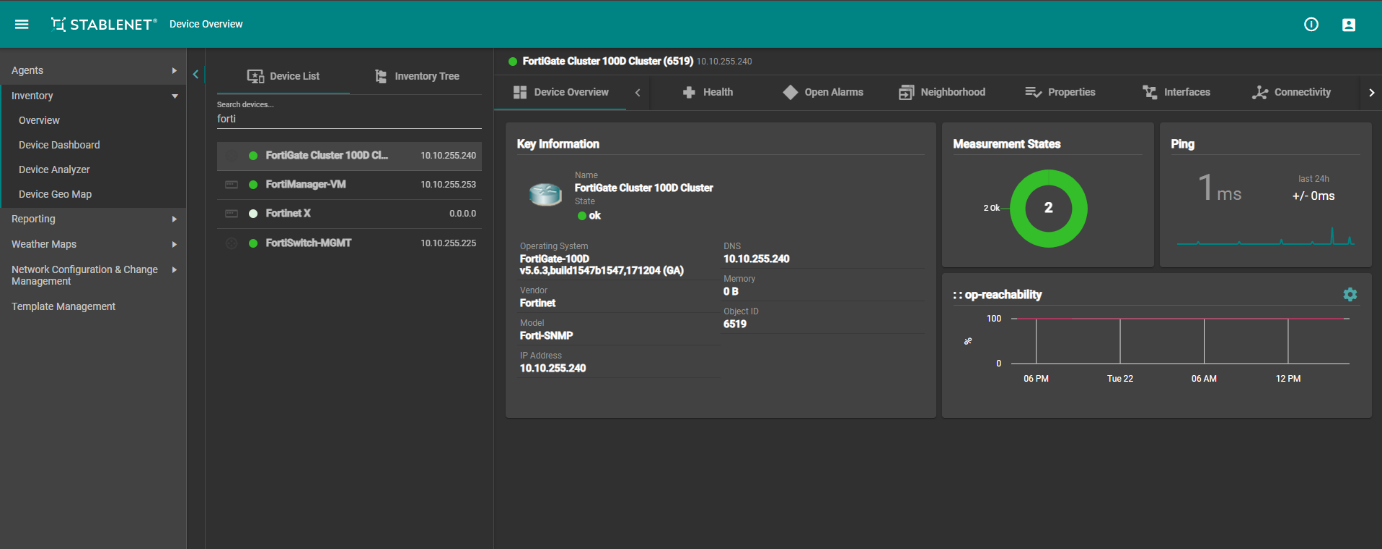
Task: Click the router device image in Key Information
Action: tap(546, 195)
